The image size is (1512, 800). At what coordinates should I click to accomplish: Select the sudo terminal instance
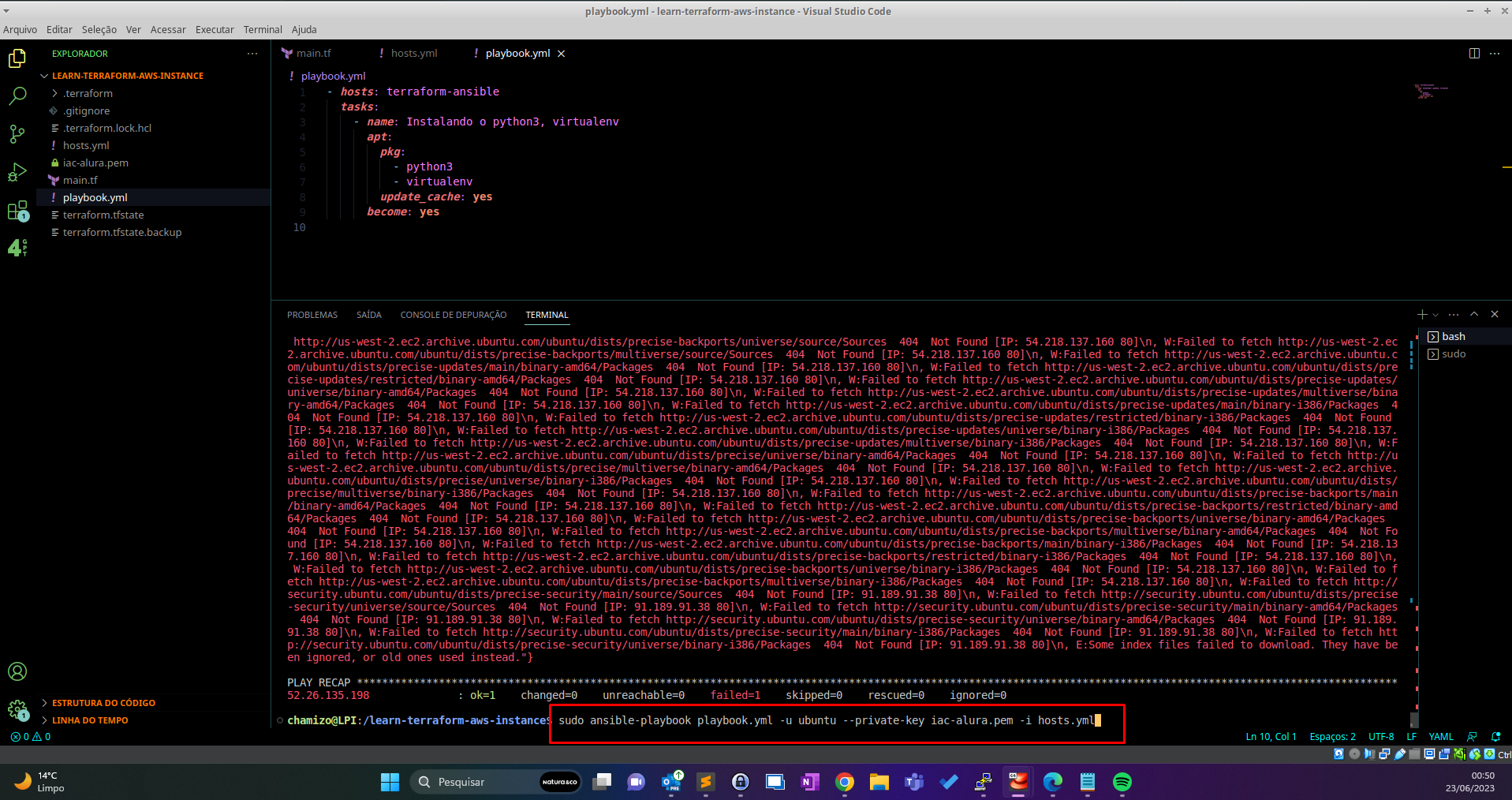tap(1465, 354)
